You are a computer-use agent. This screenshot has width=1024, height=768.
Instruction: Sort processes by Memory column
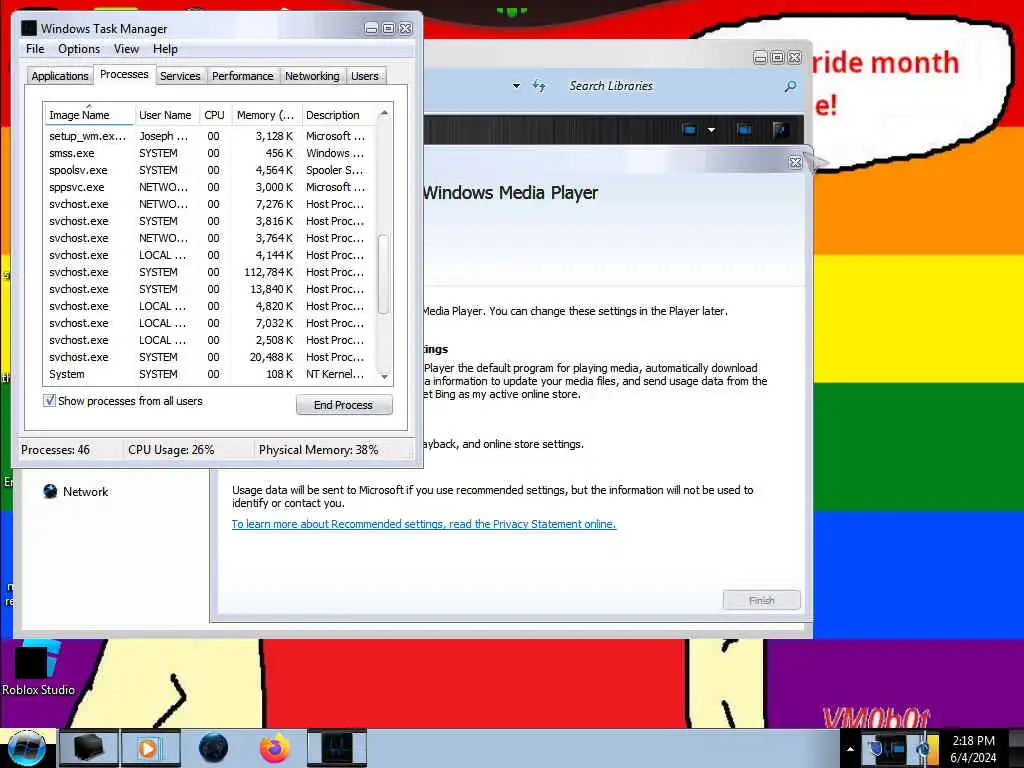click(265, 114)
